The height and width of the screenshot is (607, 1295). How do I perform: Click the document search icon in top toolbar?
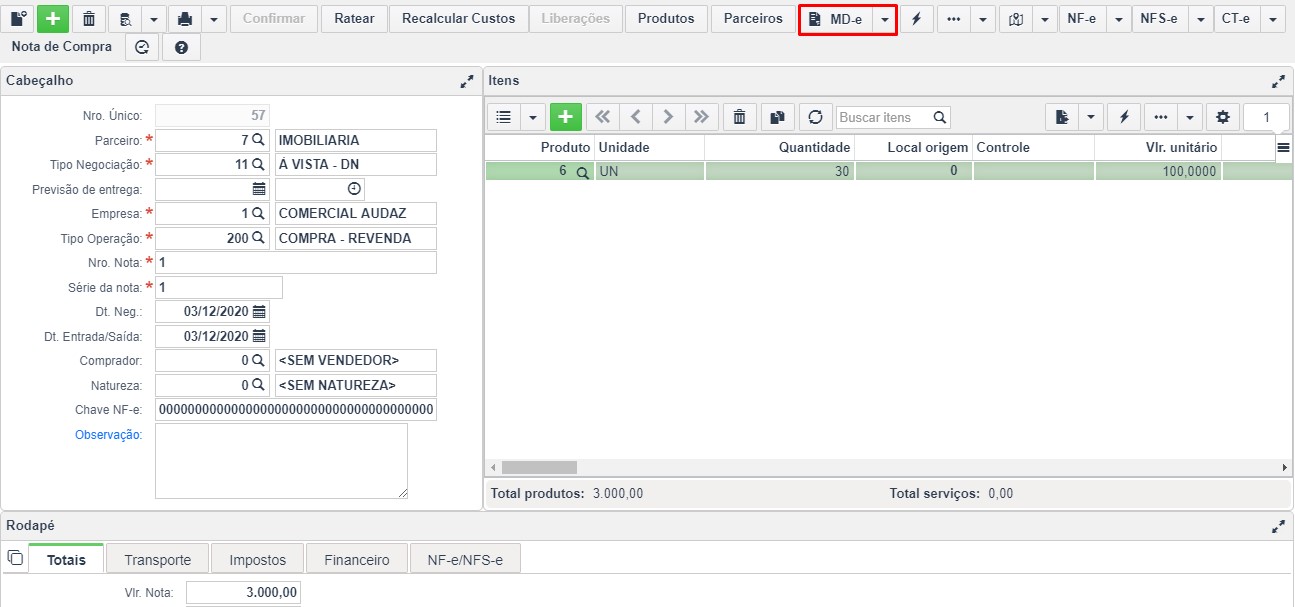tap(125, 18)
